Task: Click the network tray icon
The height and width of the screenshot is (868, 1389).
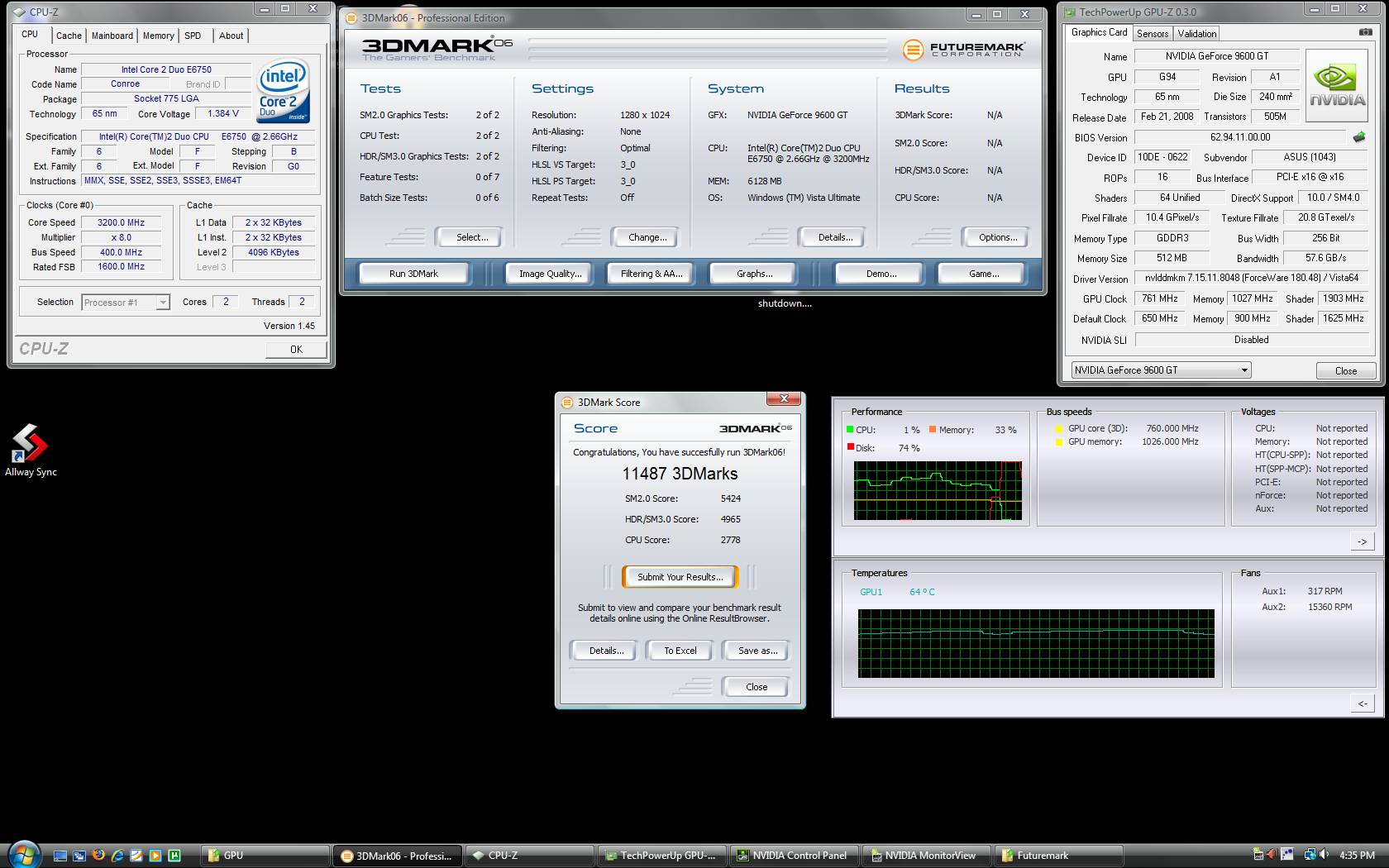Action: pyautogui.click(x=1310, y=855)
